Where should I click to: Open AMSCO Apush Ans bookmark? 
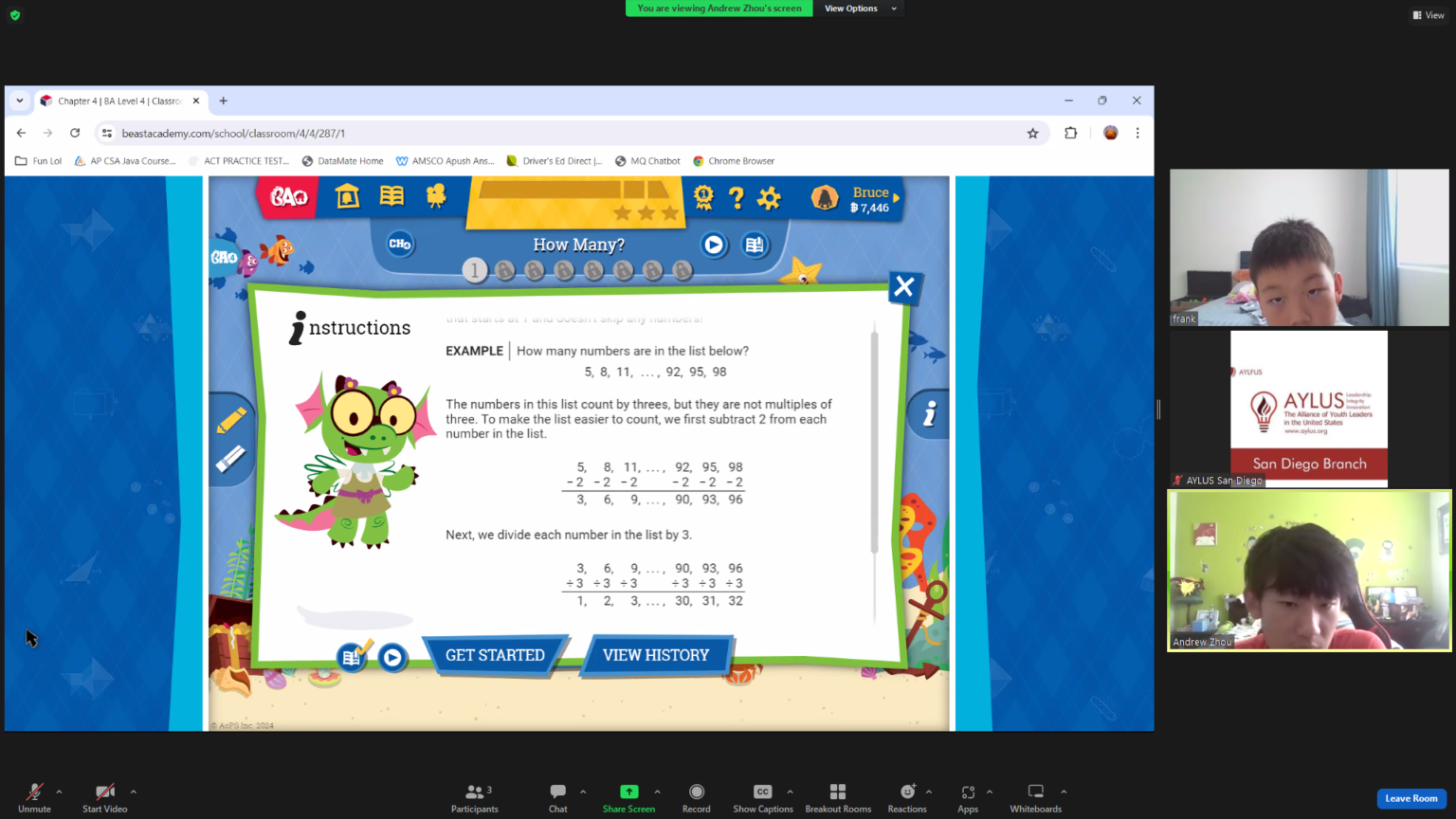(446, 161)
